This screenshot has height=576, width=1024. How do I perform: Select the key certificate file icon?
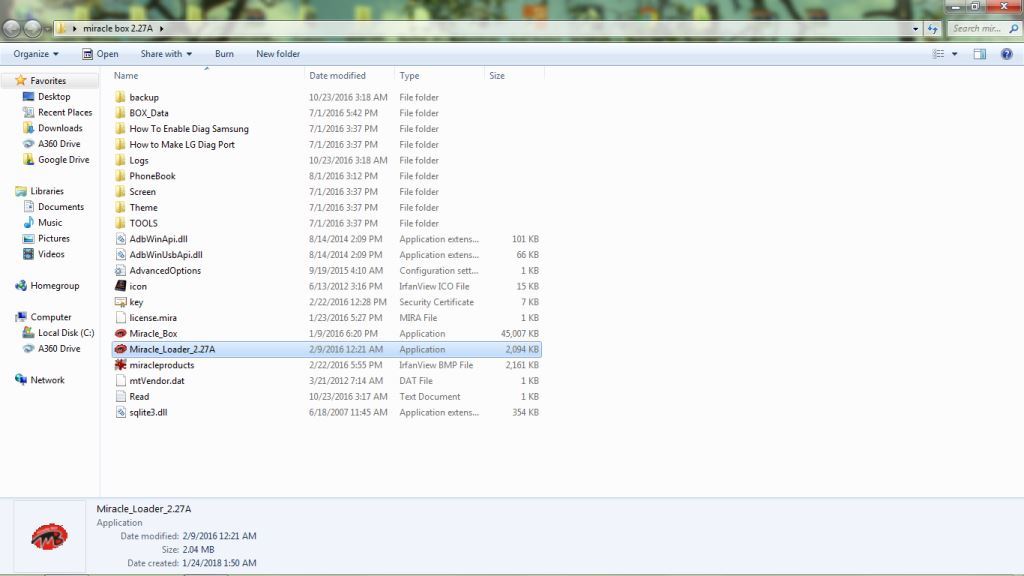click(120, 302)
